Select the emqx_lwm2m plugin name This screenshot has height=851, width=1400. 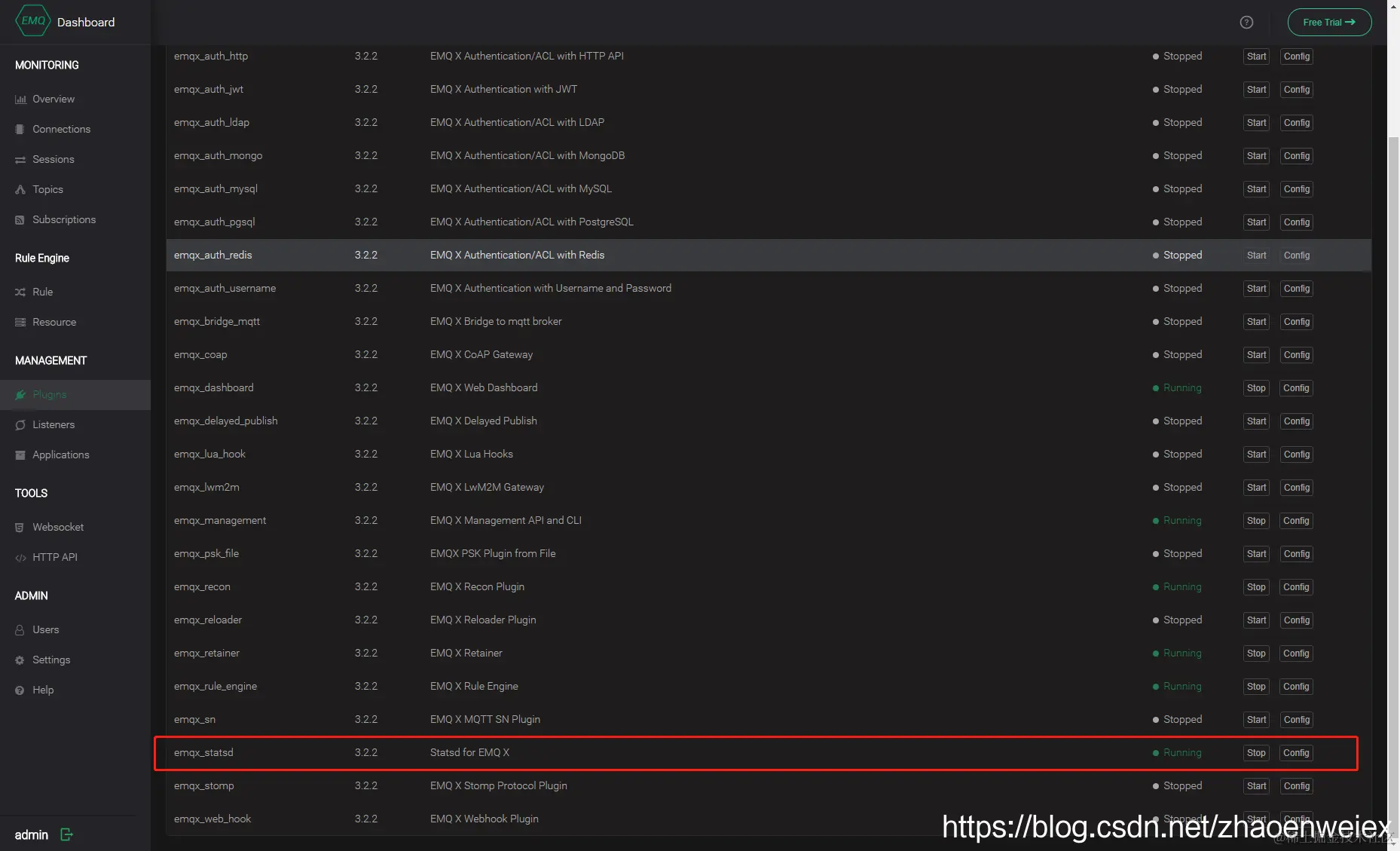pos(206,487)
